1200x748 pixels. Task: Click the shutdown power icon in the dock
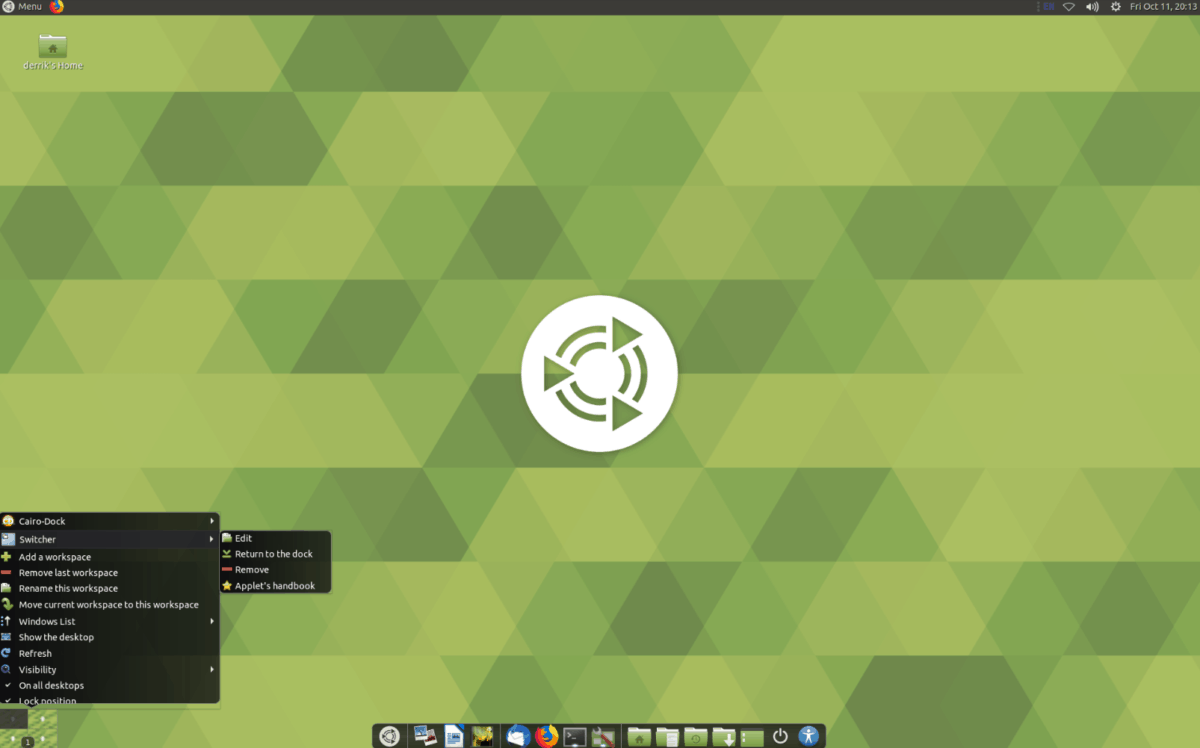[780, 733]
